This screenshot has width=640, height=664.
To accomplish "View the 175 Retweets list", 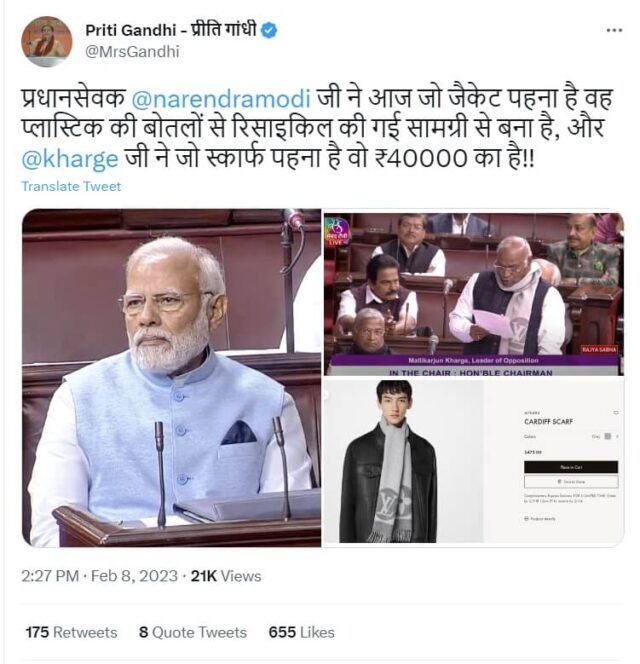I will coord(71,632).
